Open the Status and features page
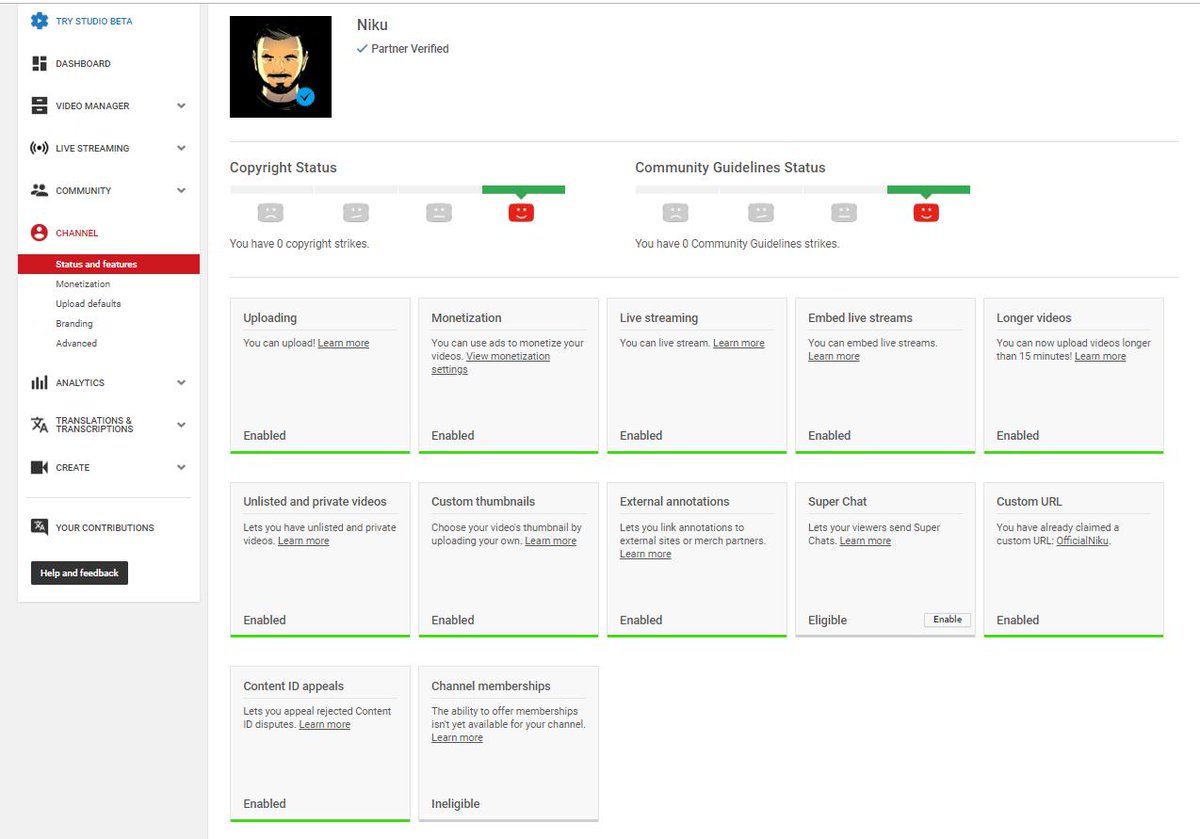The width and height of the screenshot is (1200, 839). (x=108, y=264)
